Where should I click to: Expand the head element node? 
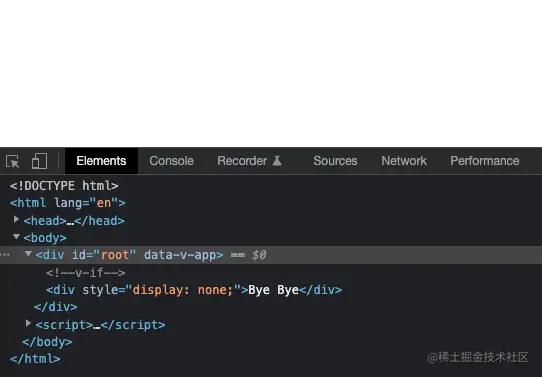pyautogui.click(x=16, y=219)
